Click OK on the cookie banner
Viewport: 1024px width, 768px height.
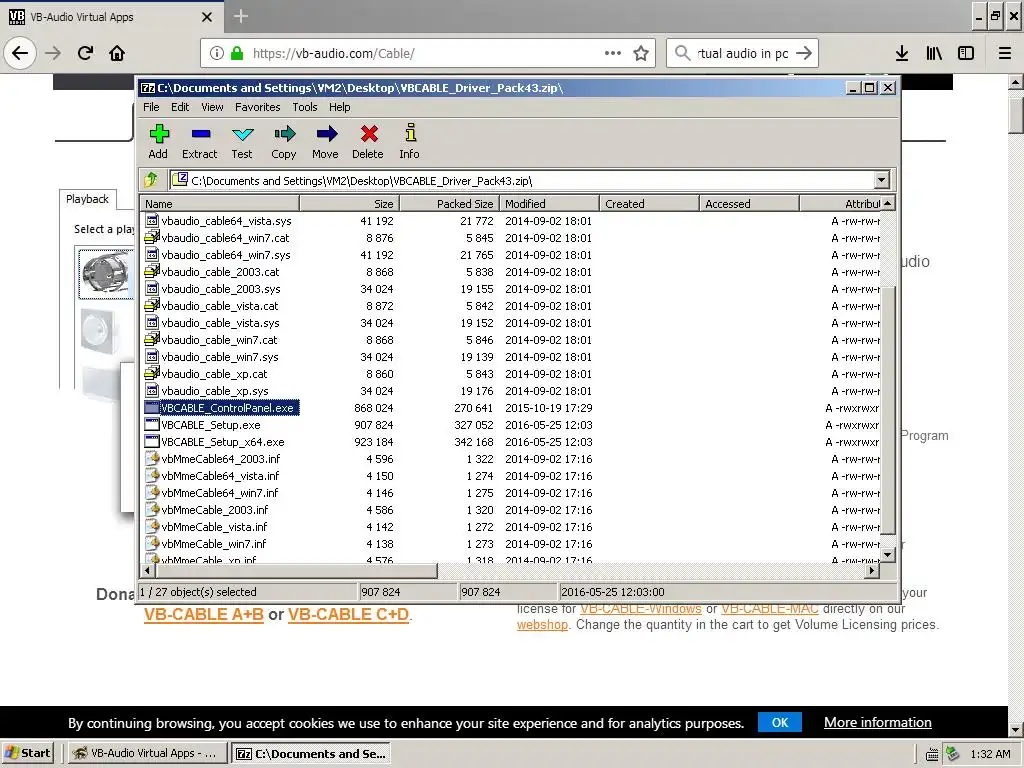(x=780, y=722)
